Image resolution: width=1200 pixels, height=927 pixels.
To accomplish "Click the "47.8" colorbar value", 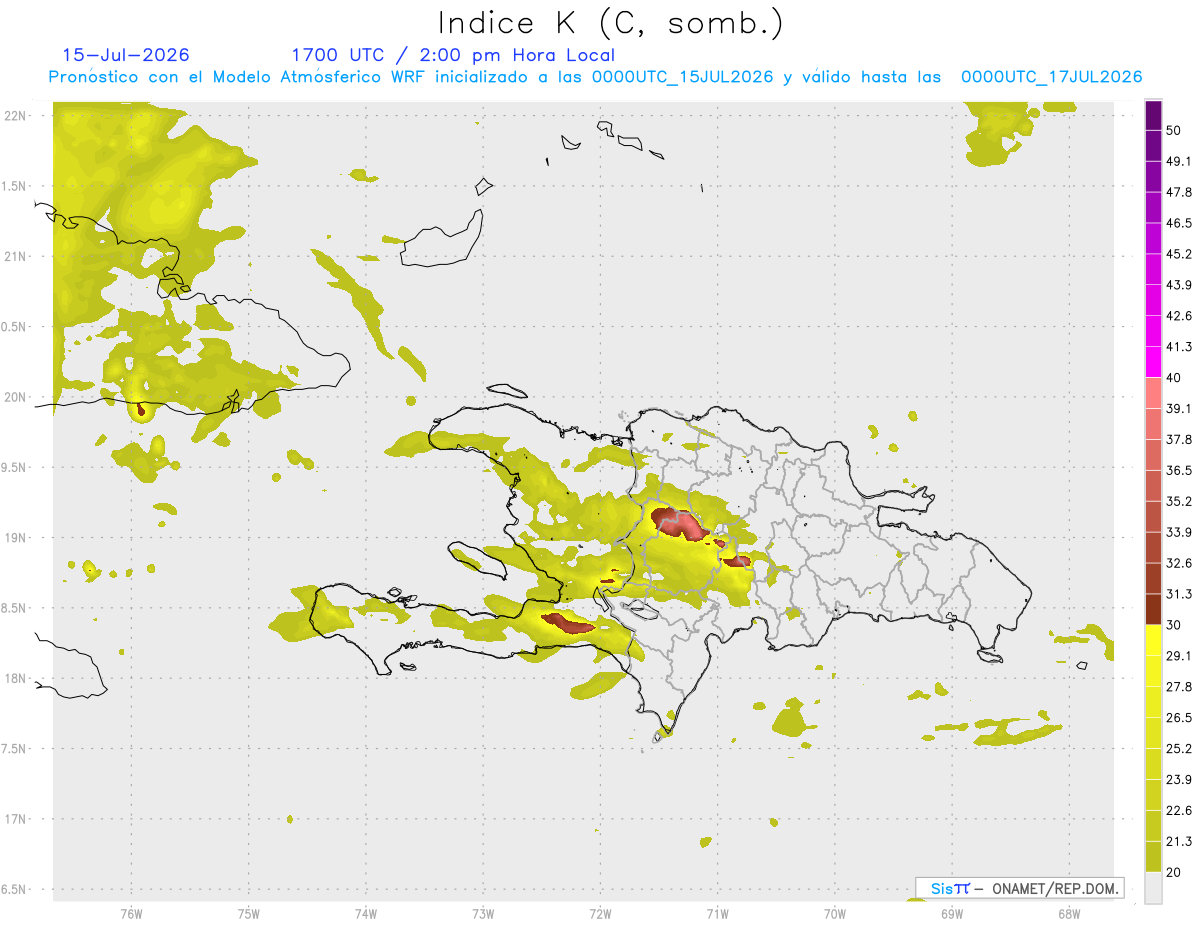I will point(1180,192).
